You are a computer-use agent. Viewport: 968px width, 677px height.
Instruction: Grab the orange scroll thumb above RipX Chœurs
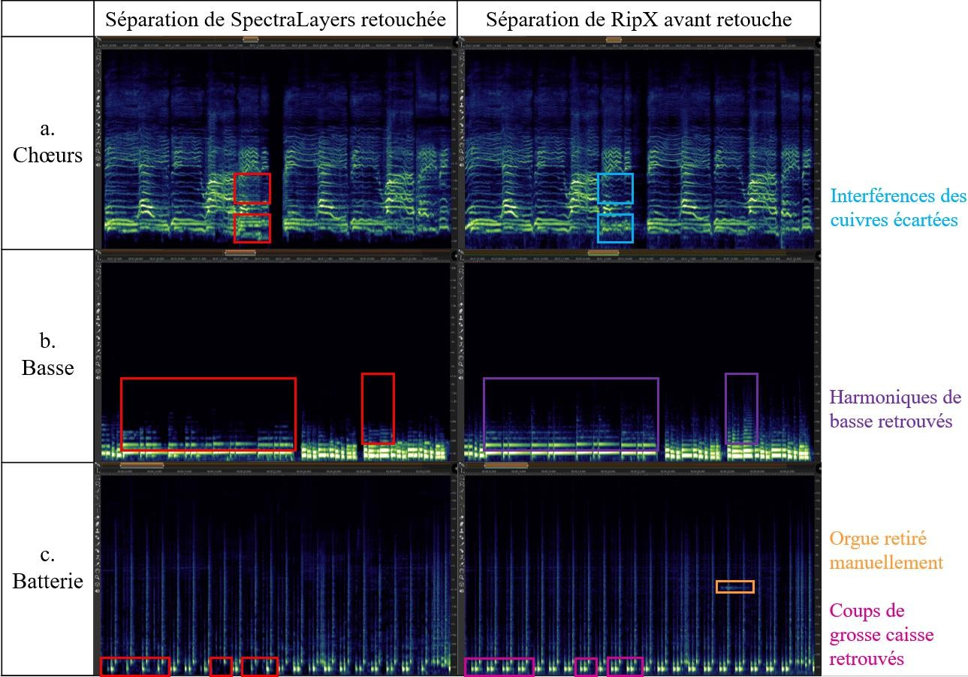(614, 39)
